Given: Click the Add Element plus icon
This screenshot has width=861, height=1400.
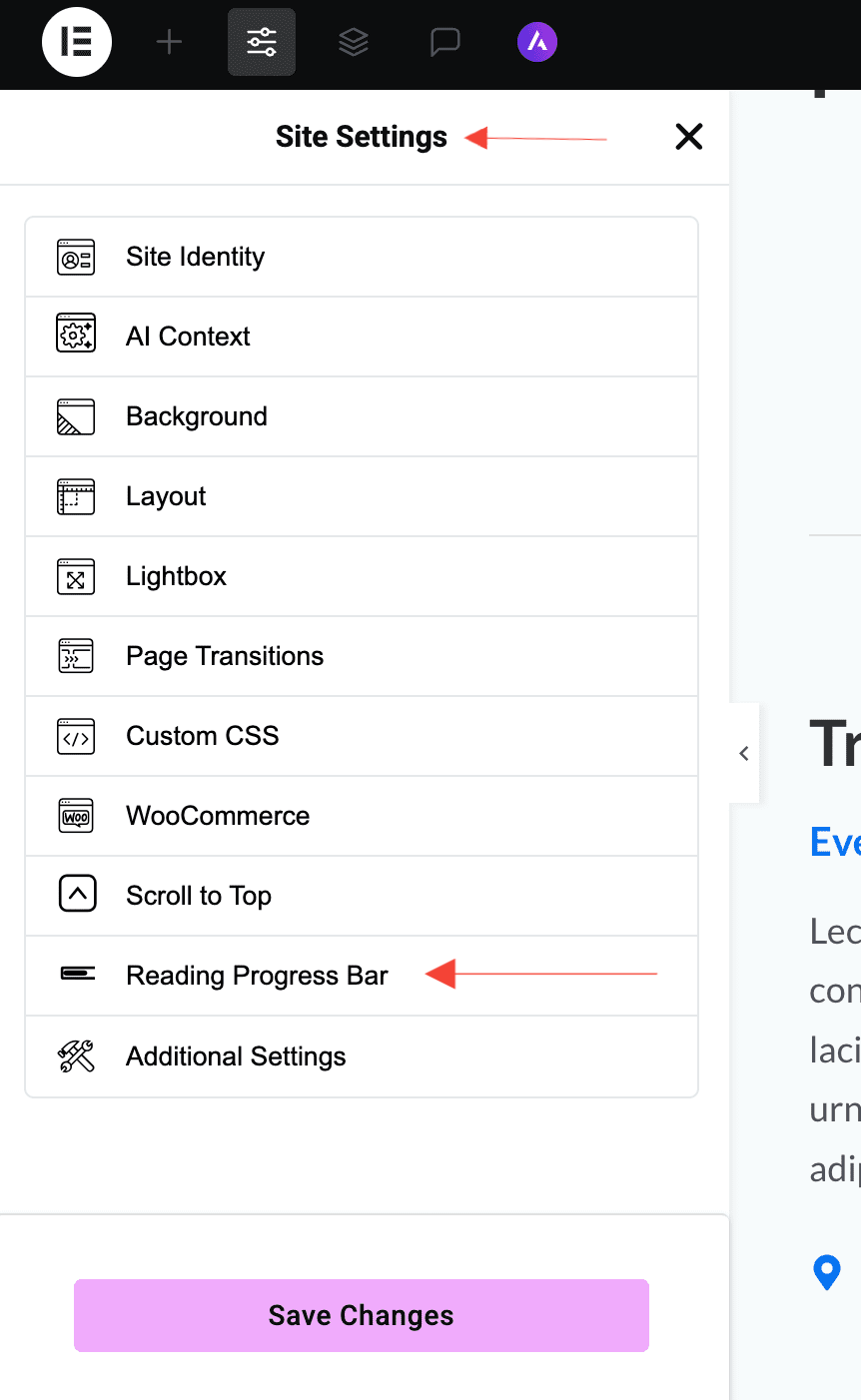Looking at the screenshot, I should pyautogui.click(x=169, y=42).
